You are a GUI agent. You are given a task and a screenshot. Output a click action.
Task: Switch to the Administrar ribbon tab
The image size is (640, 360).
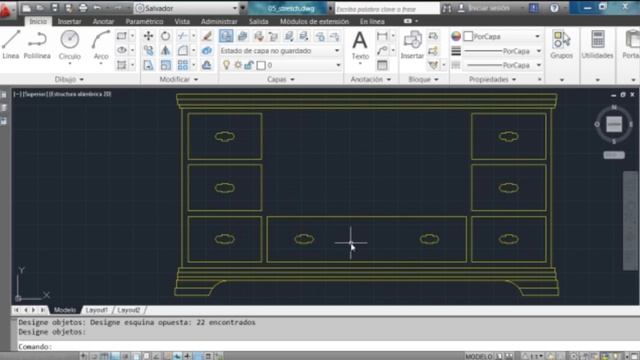click(219, 21)
